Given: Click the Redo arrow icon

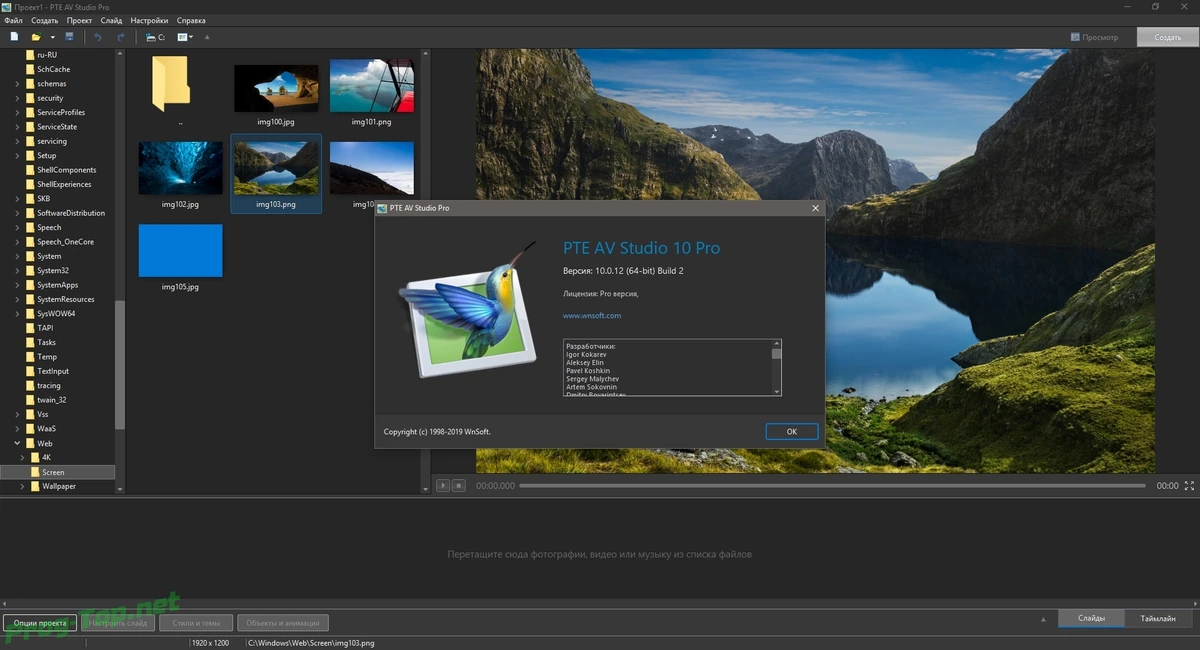Looking at the screenshot, I should point(121,37).
